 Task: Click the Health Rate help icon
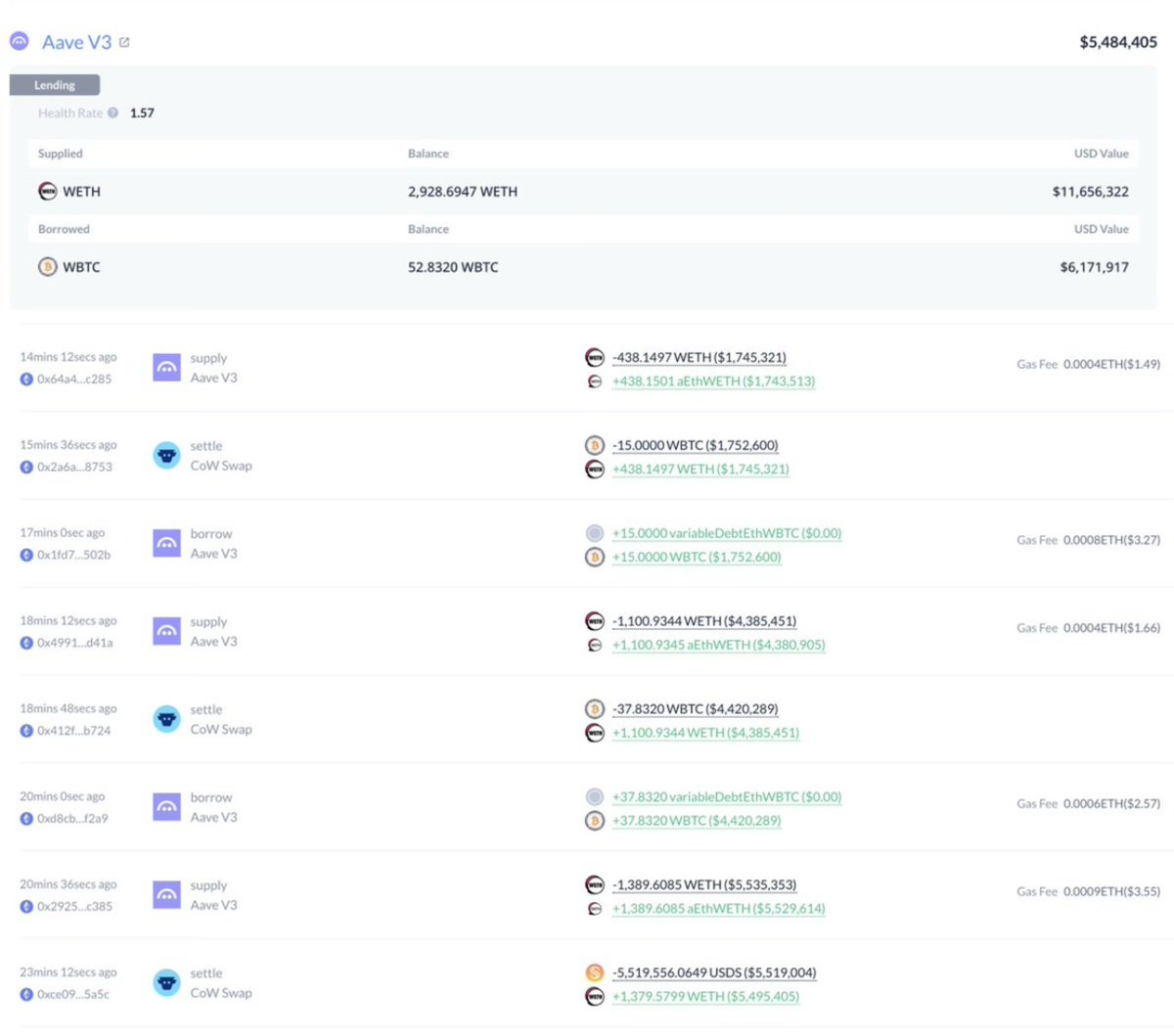tap(113, 113)
